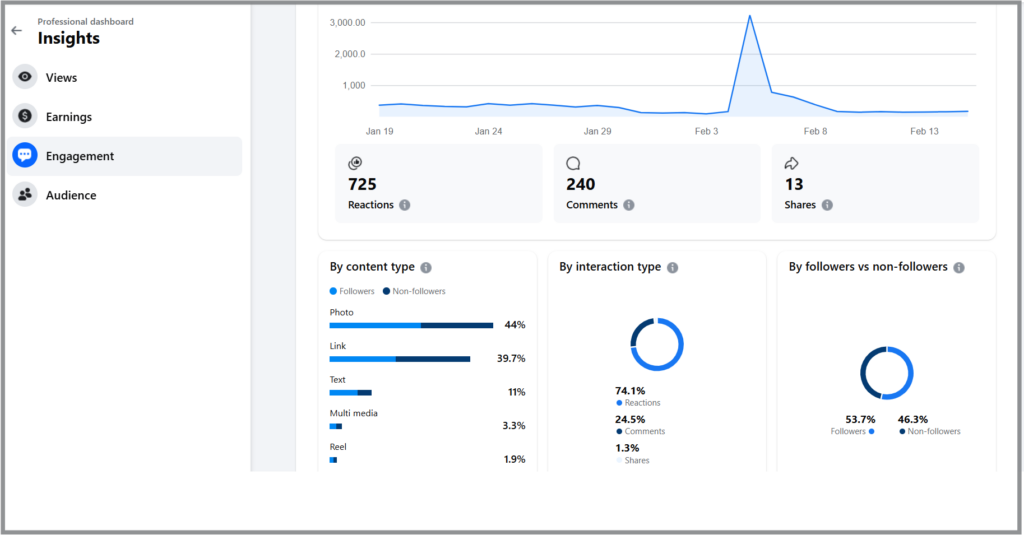The width and height of the screenshot is (1024, 535).
Task: Click the Views eye icon
Action: (x=25, y=77)
